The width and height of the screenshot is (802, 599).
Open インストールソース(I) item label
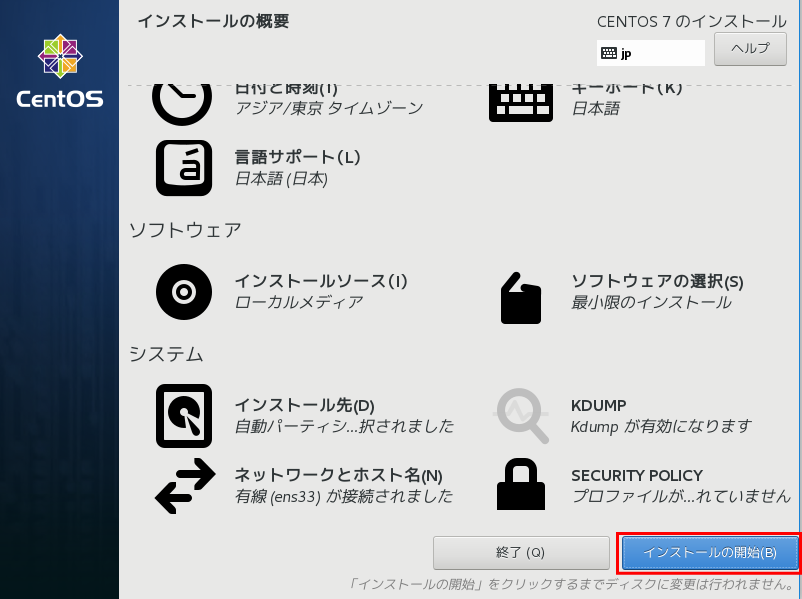321,281
